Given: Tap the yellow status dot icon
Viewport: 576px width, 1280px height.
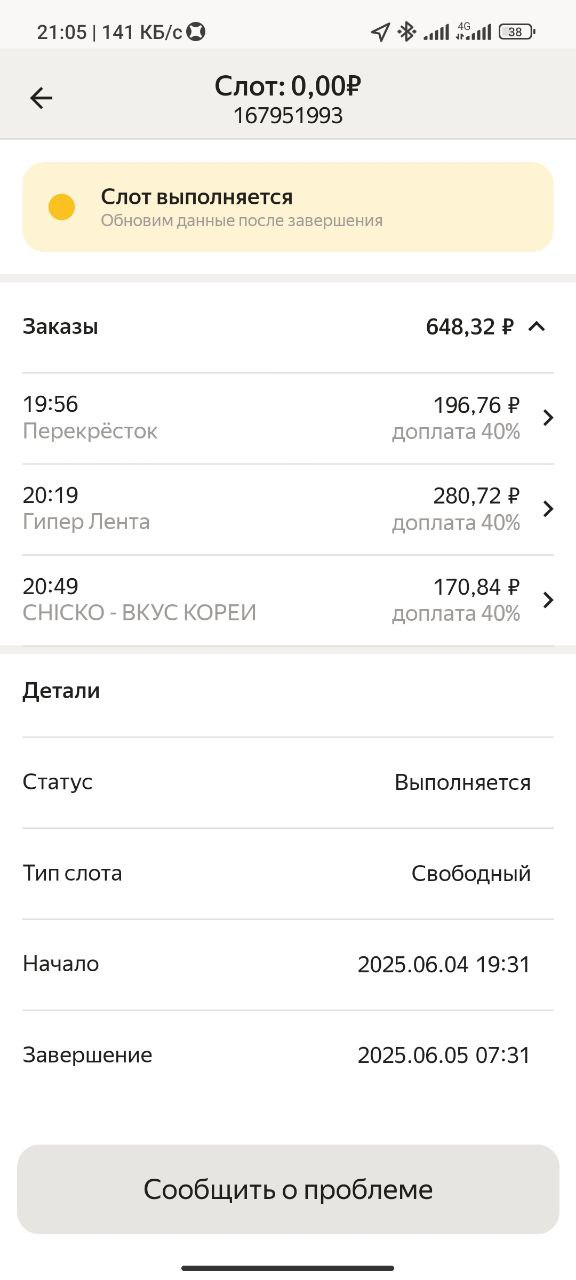Looking at the screenshot, I should (62, 207).
